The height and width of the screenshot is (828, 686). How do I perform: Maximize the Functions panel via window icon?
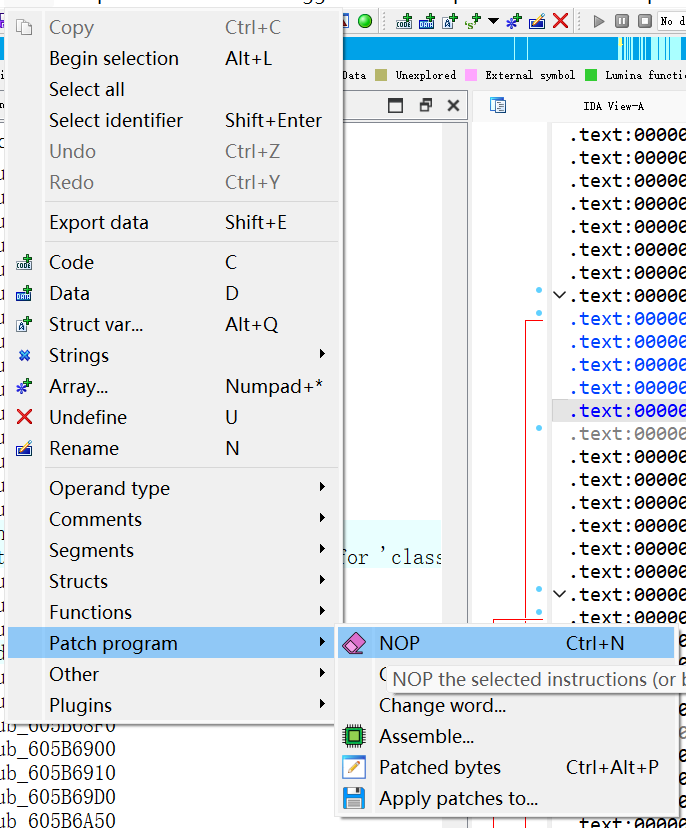396,106
